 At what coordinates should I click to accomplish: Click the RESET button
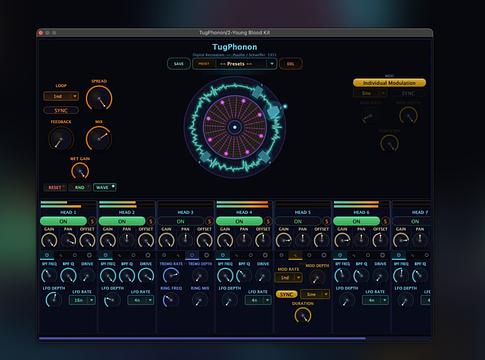tap(55, 187)
